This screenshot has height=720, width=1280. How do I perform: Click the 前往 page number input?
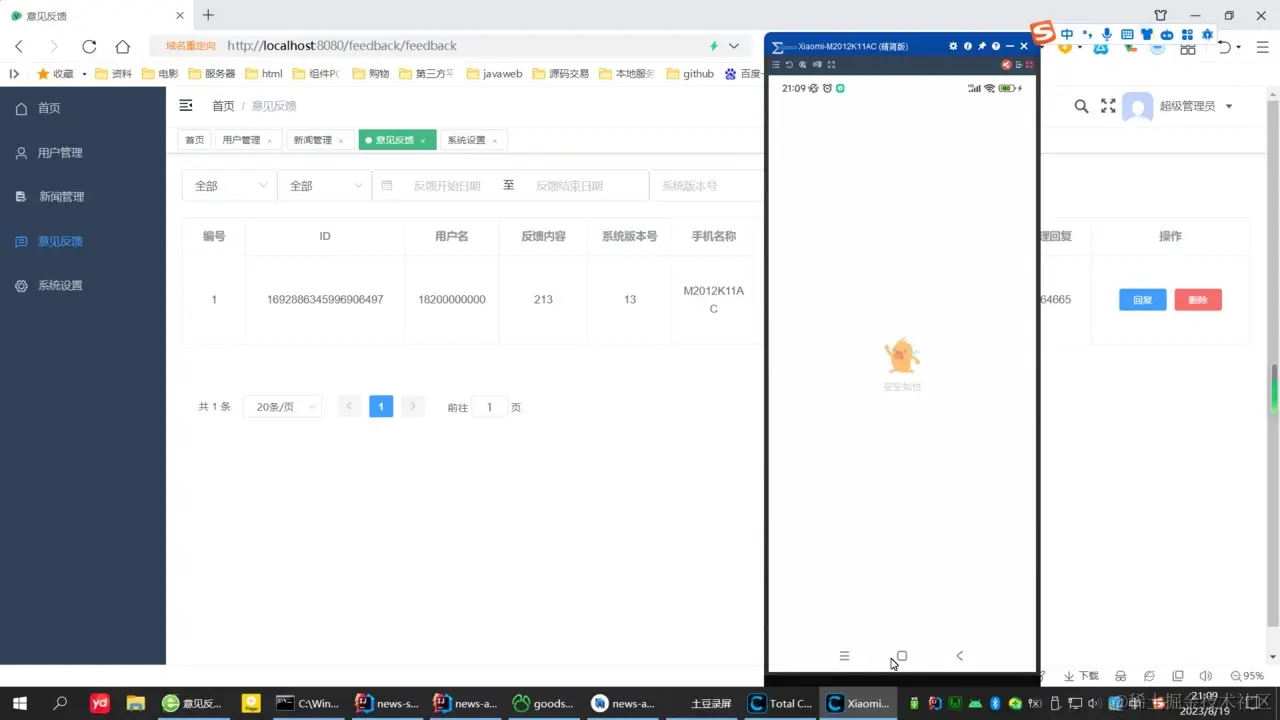(489, 407)
